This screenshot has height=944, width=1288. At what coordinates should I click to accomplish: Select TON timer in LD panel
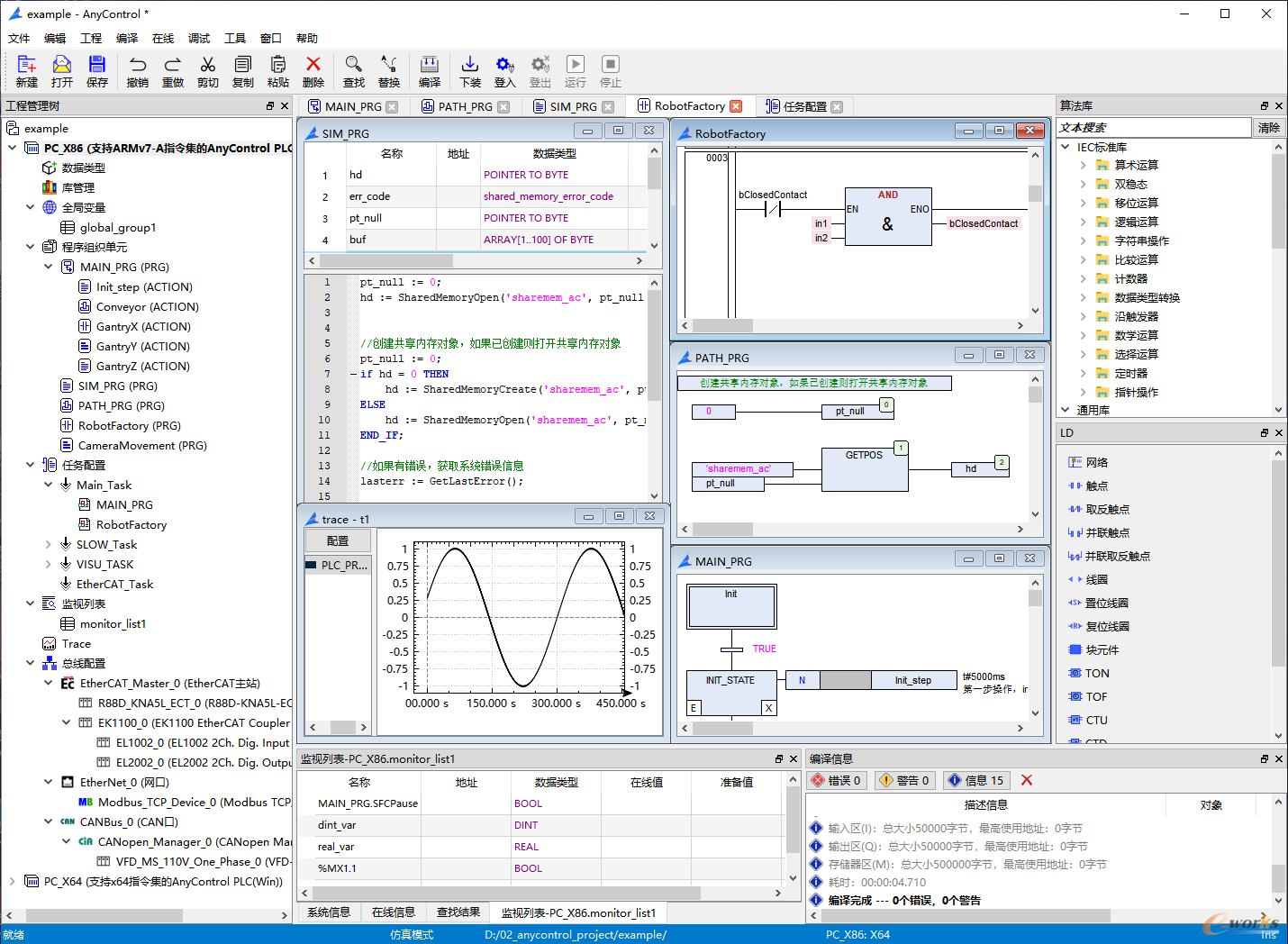tap(1088, 673)
